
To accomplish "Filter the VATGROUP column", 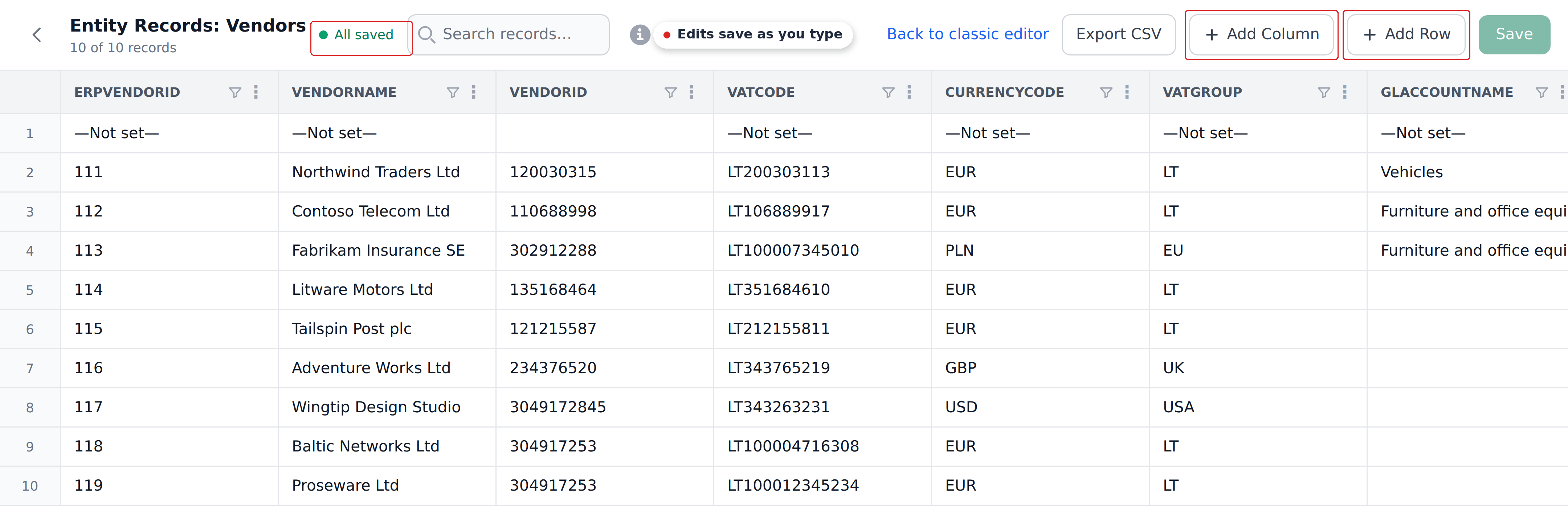I will [x=1324, y=92].
